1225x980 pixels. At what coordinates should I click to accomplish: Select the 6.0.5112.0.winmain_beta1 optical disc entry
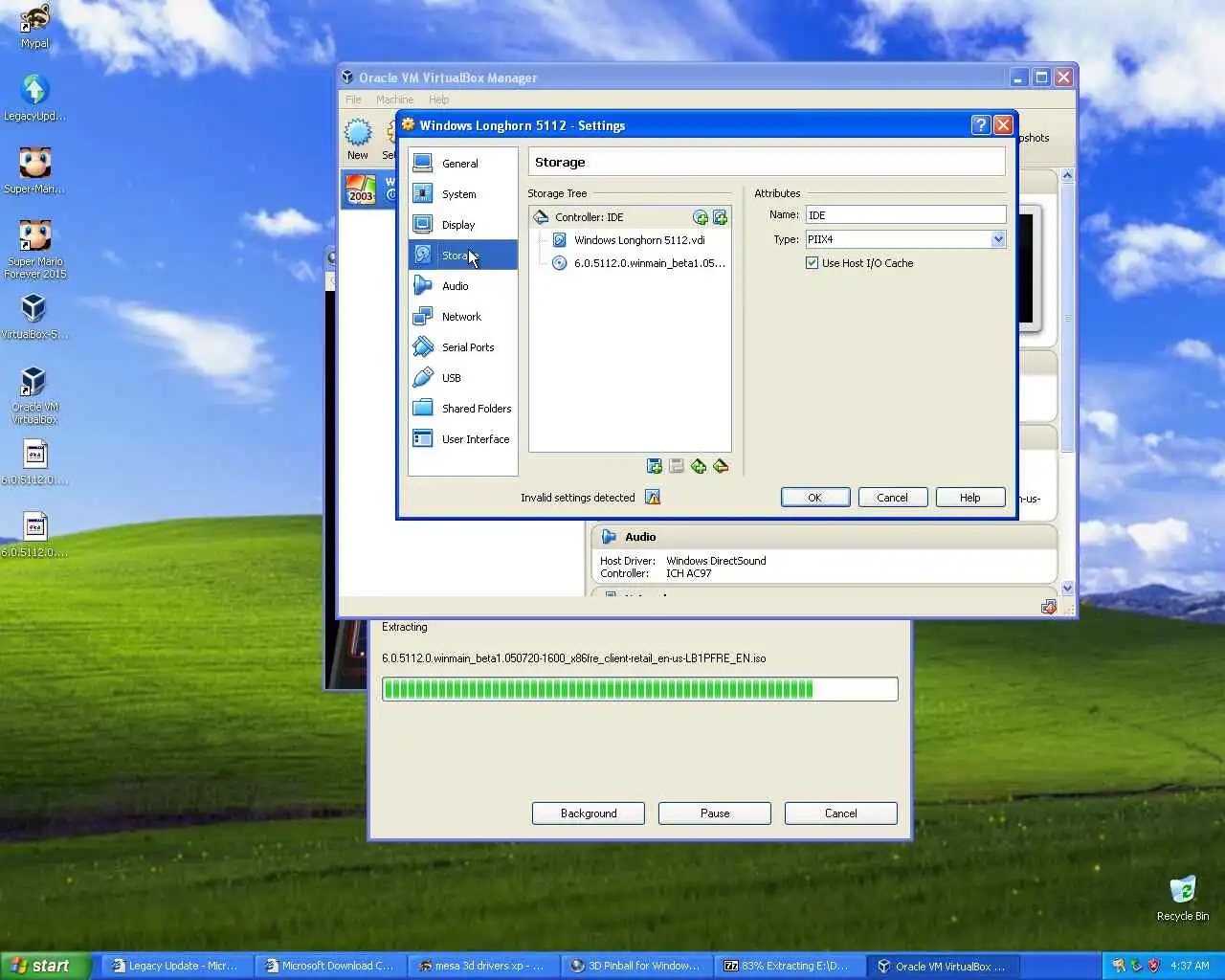point(639,263)
